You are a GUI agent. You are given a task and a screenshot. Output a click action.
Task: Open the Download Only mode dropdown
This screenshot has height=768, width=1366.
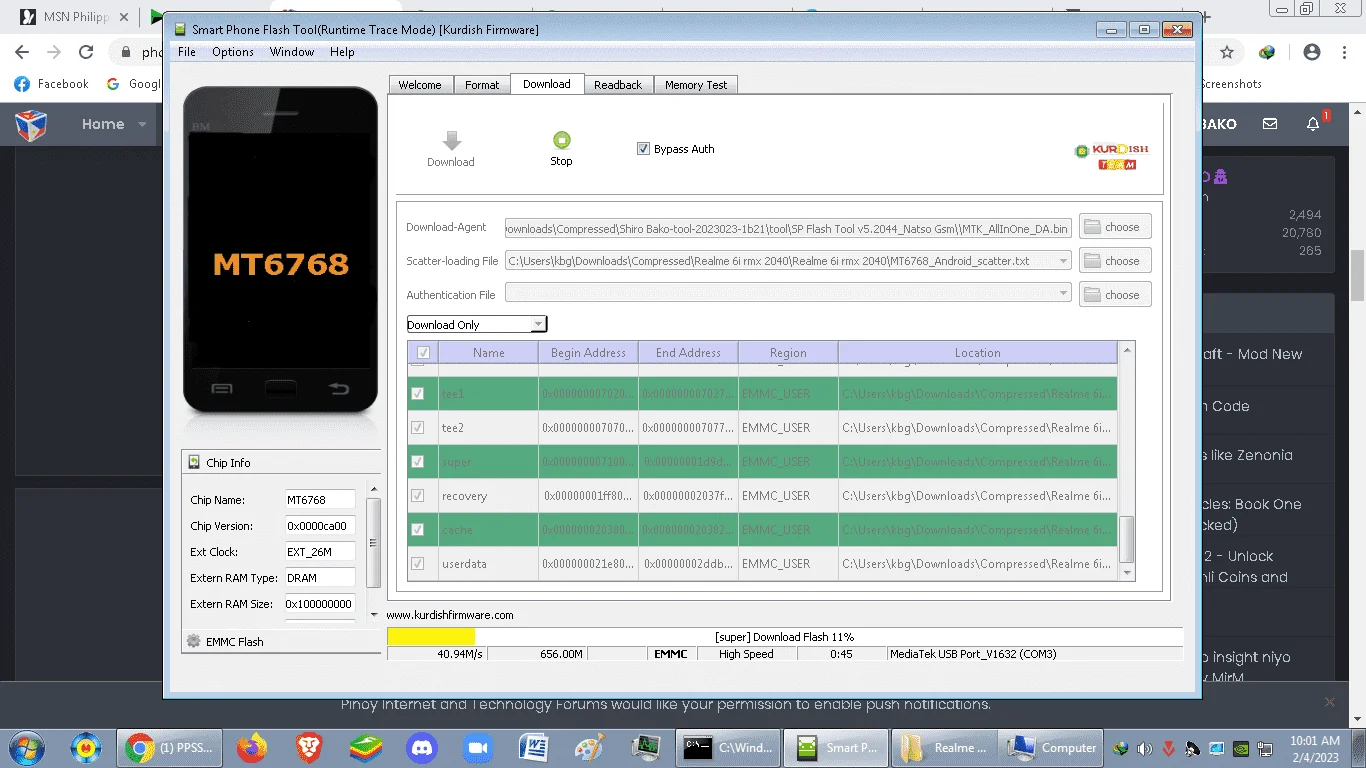476,324
